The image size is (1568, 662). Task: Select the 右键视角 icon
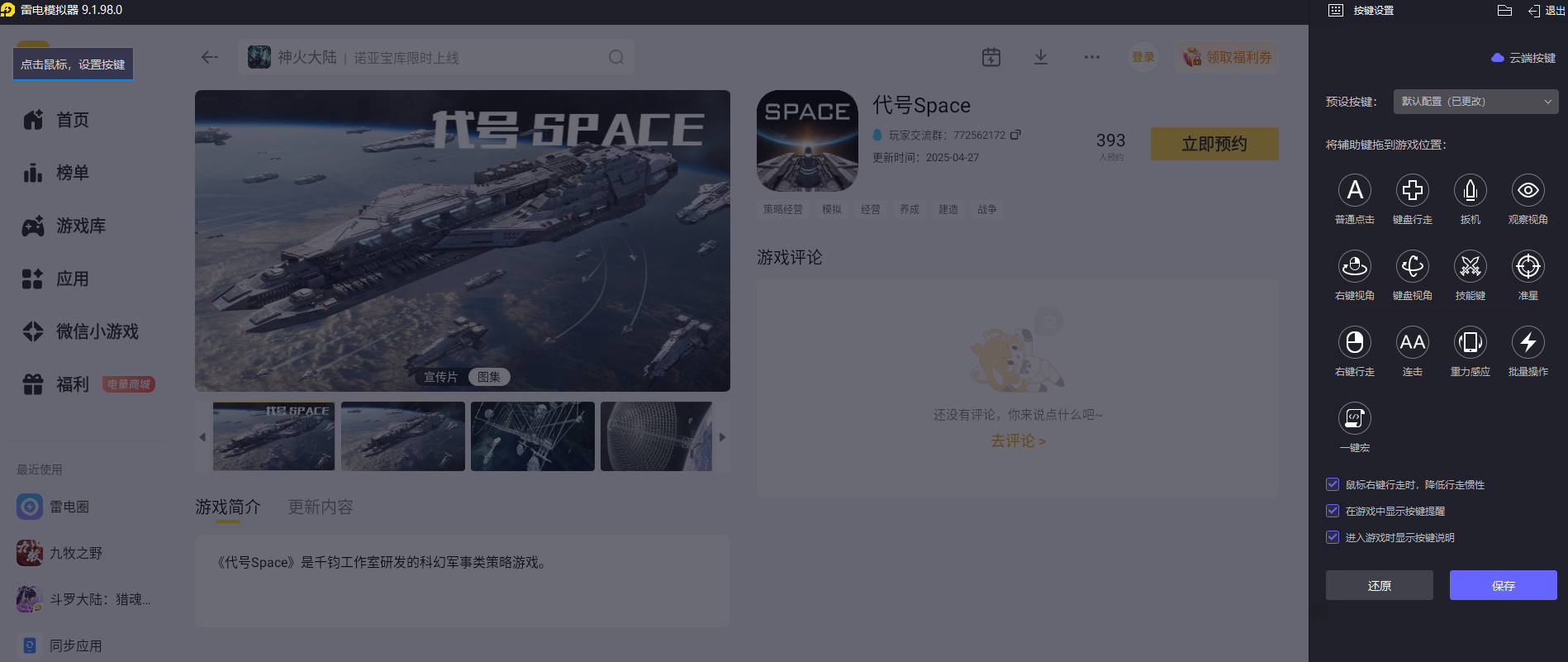[1354, 266]
